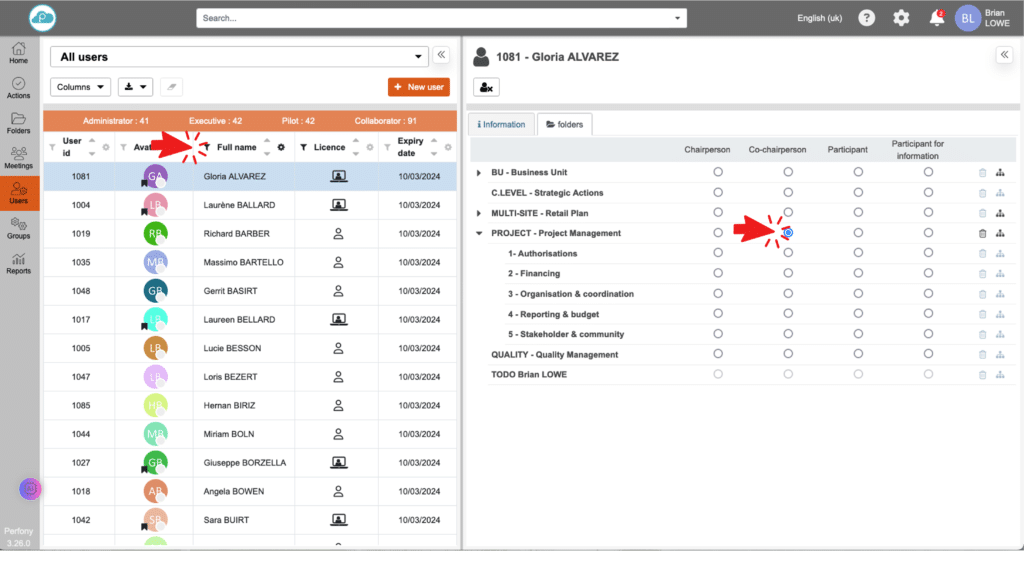This screenshot has width=1024, height=576.
Task: Click the help question mark icon
Action: [866, 18]
